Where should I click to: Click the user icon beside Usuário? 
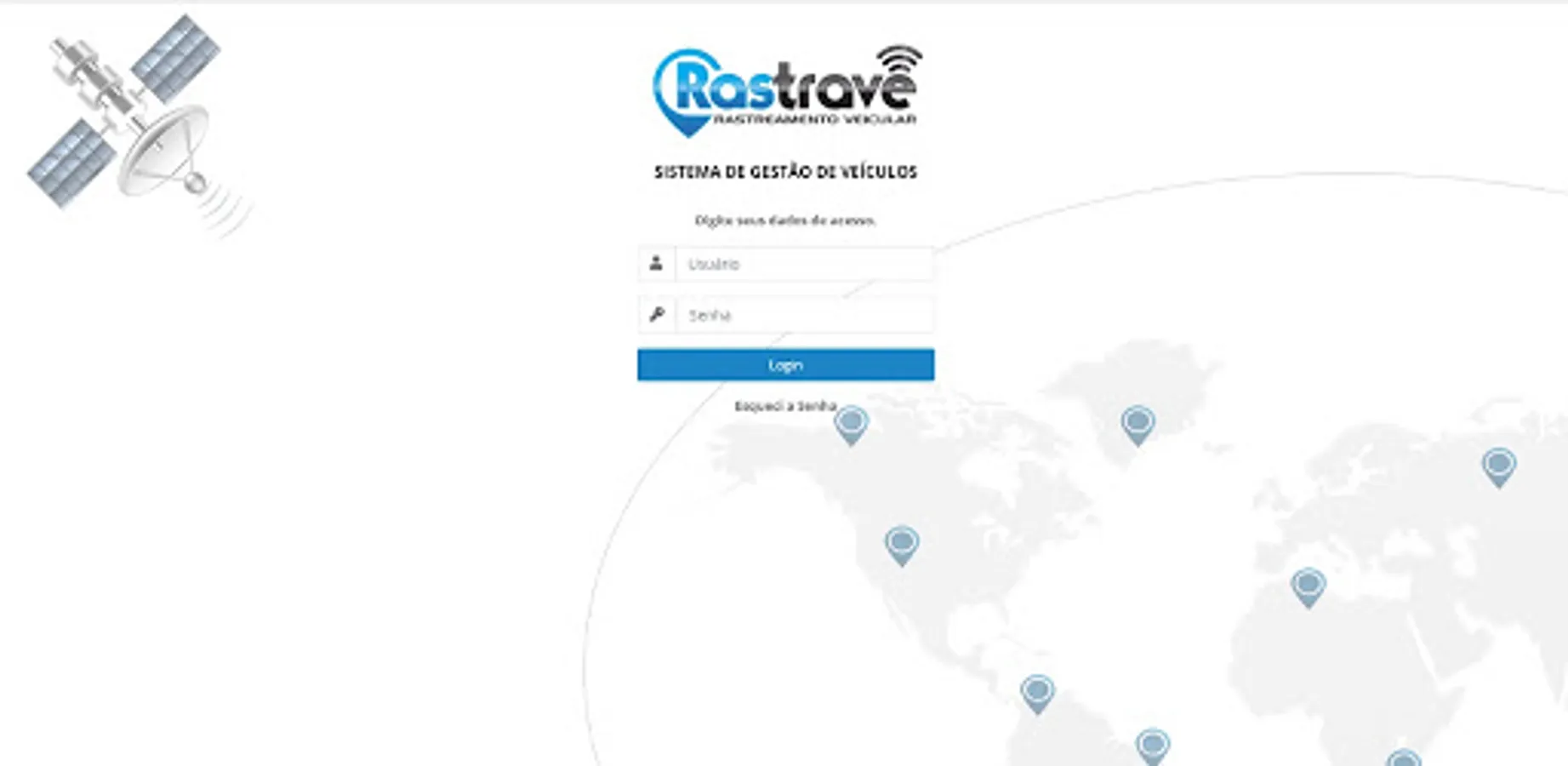[656, 264]
